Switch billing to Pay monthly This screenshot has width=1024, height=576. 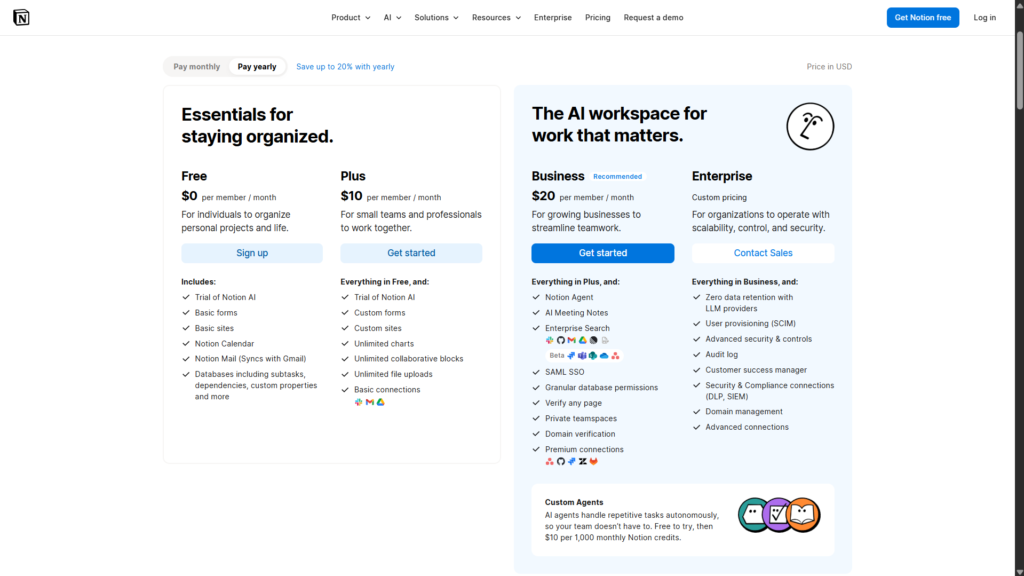[x=197, y=67]
